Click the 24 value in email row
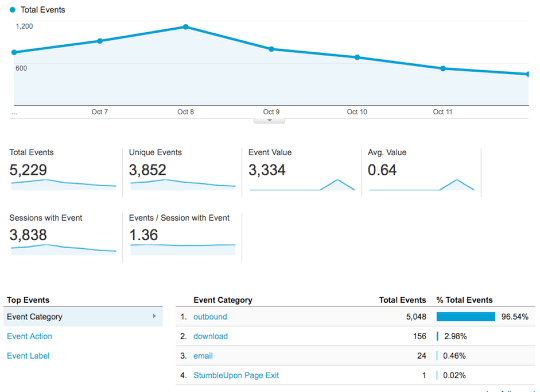Viewport: 540px width, 392px height. point(422,356)
